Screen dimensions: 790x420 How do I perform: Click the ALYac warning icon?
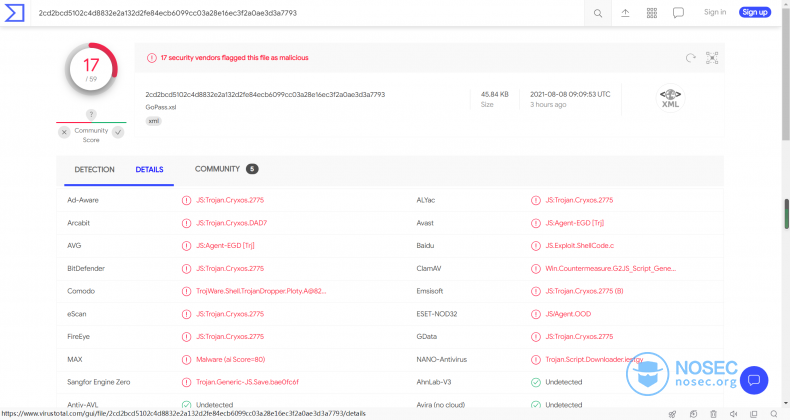(x=536, y=200)
